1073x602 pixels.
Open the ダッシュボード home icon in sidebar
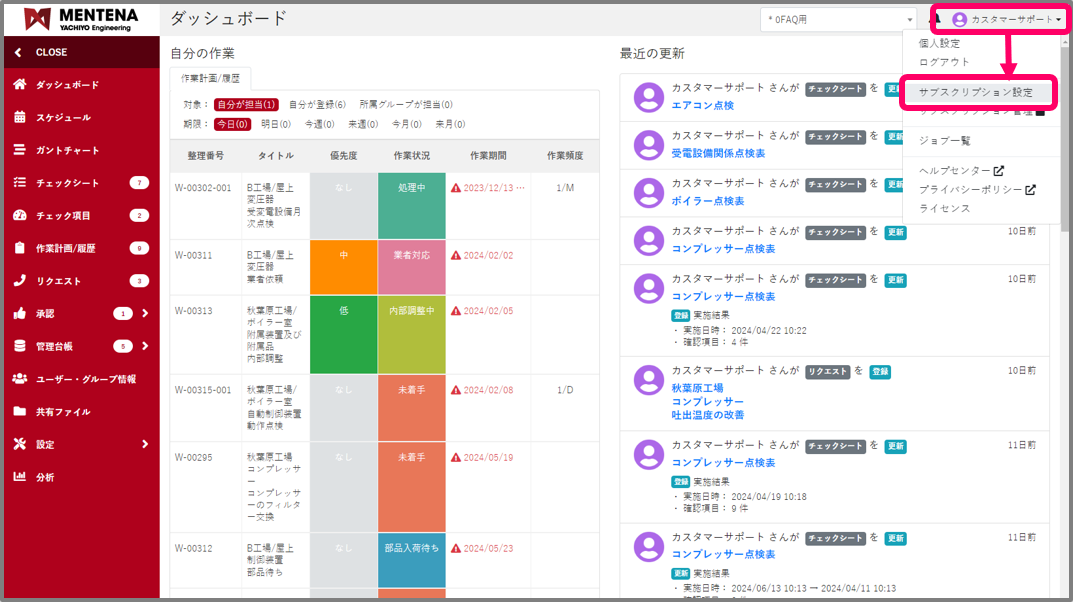[20, 85]
